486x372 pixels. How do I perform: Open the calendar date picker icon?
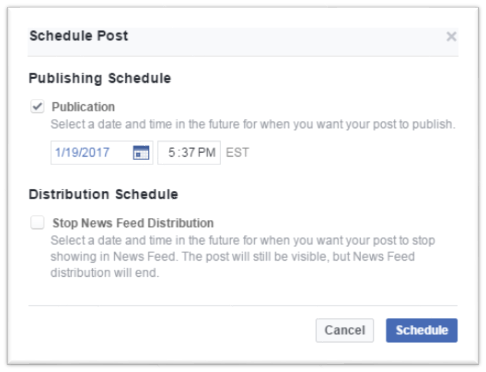point(141,153)
